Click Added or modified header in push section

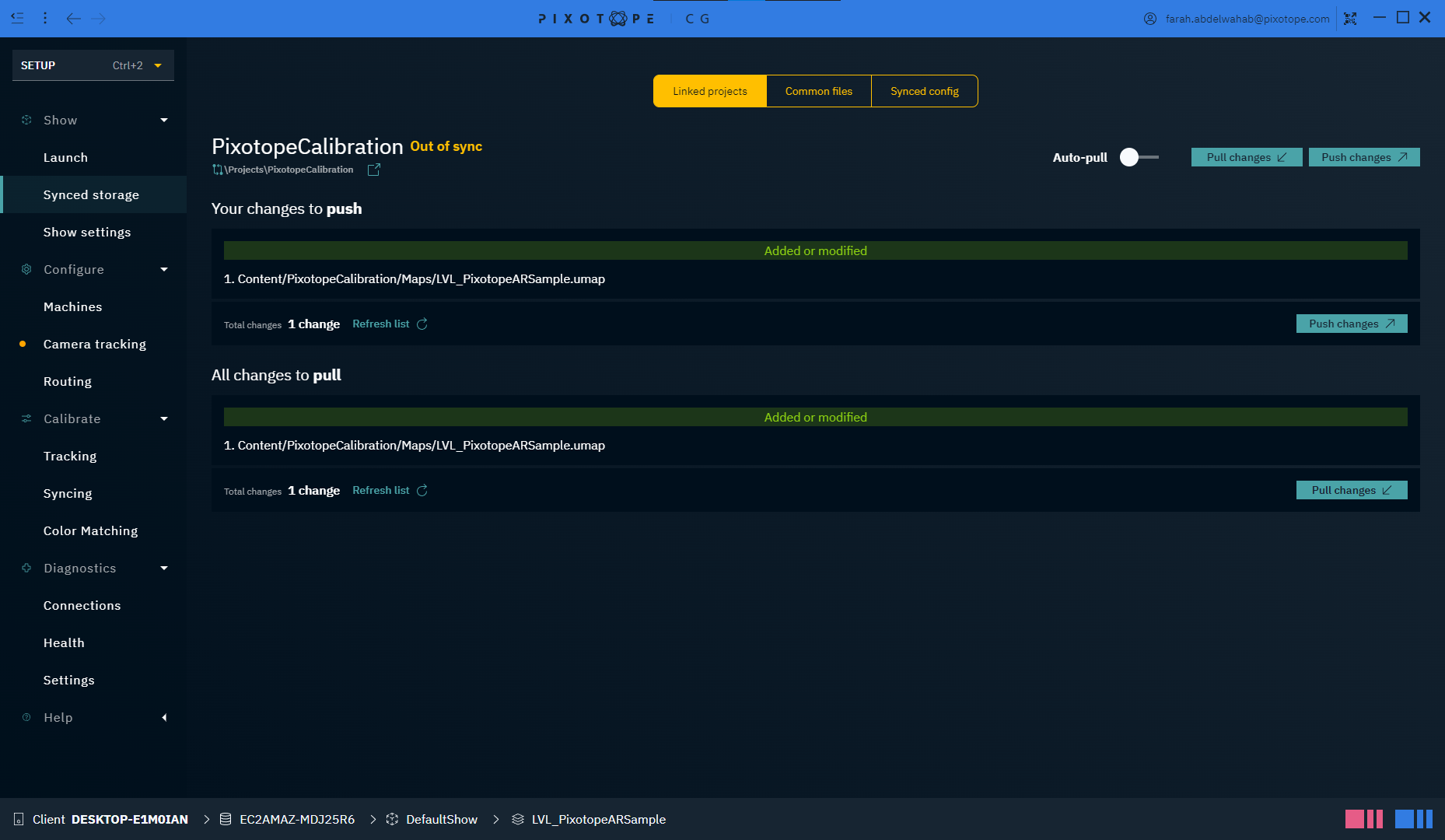pyautogui.click(x=816, y=250)
